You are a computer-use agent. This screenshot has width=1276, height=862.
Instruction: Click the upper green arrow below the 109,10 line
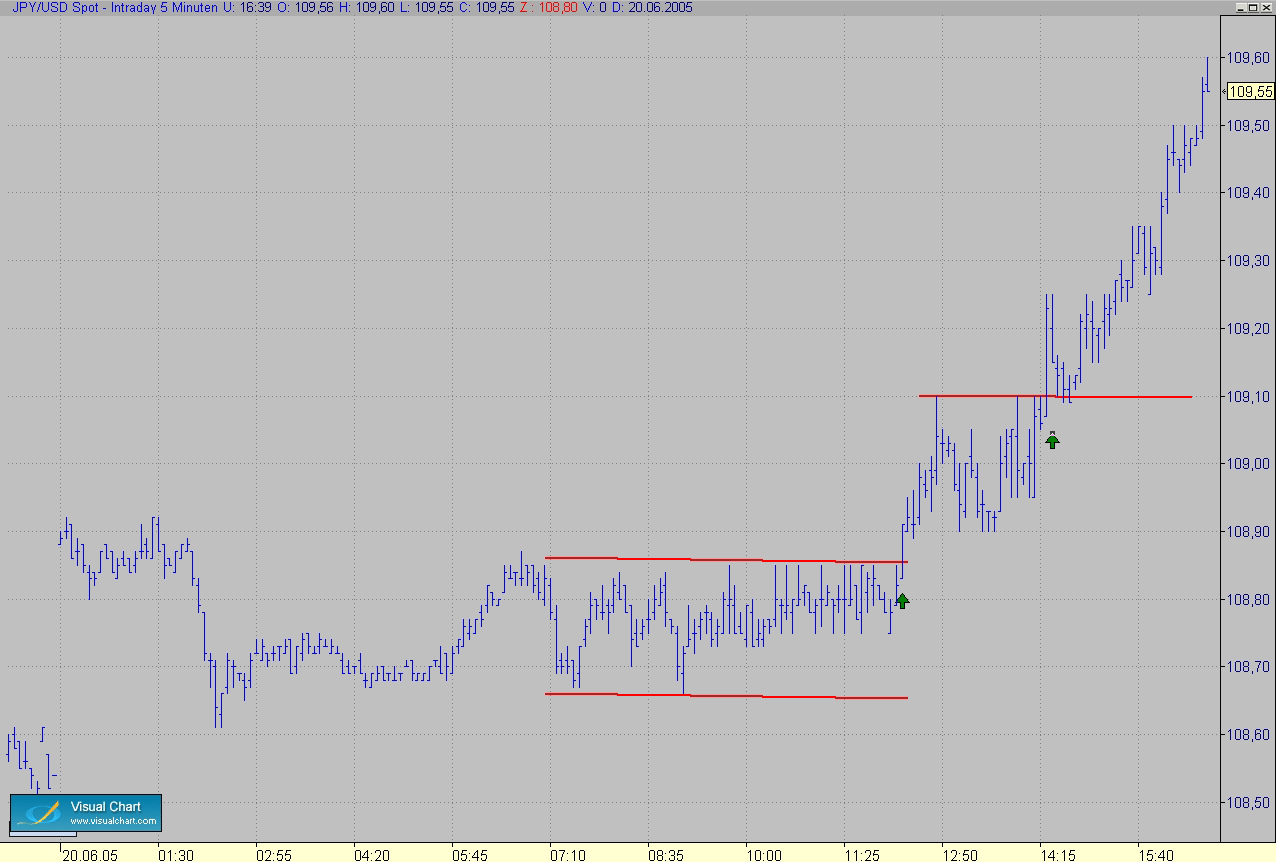point(1052,440)
